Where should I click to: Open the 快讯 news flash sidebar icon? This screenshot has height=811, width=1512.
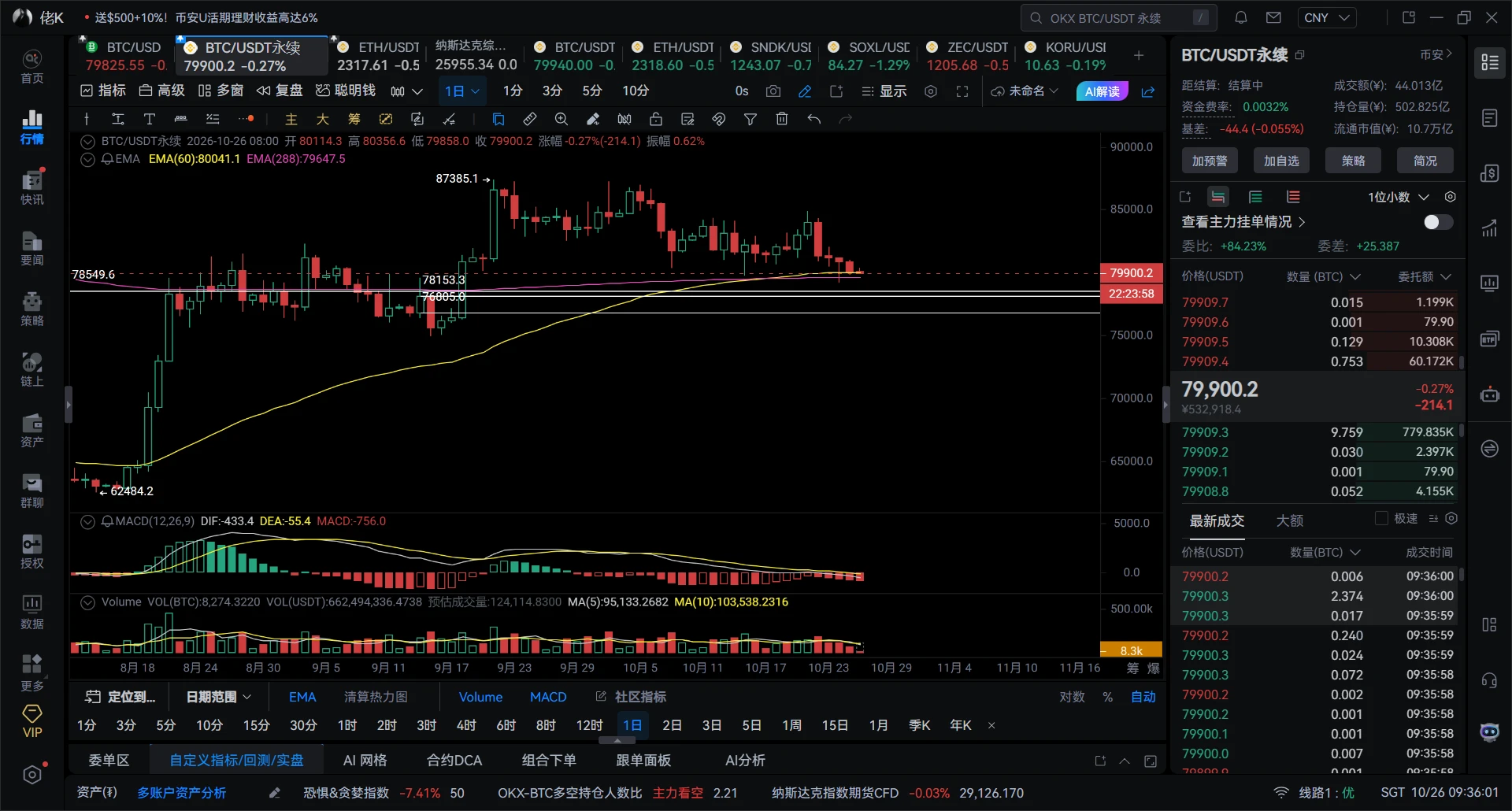click(31, 187)
